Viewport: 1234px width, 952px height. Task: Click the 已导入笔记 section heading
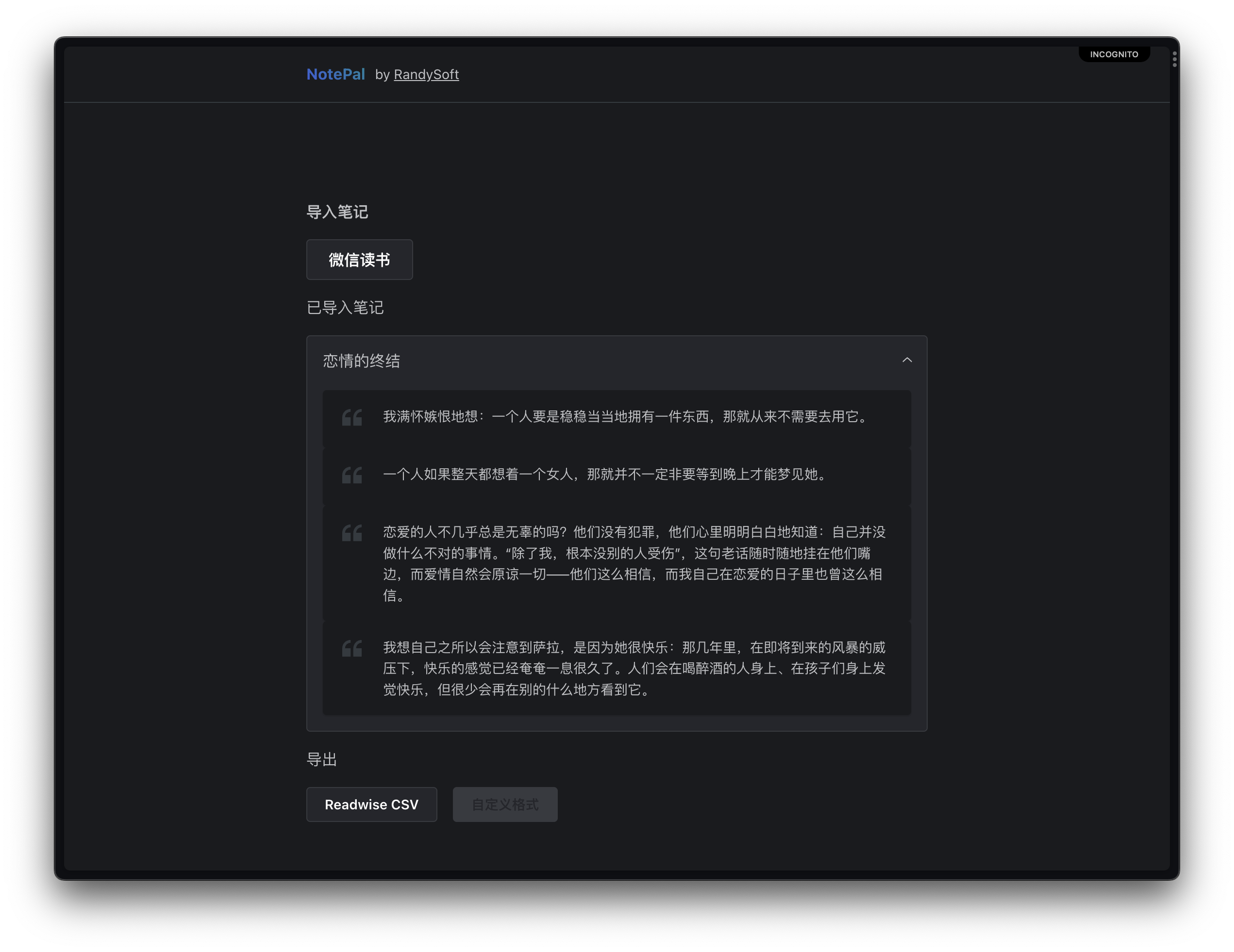[x=345, y=308]
